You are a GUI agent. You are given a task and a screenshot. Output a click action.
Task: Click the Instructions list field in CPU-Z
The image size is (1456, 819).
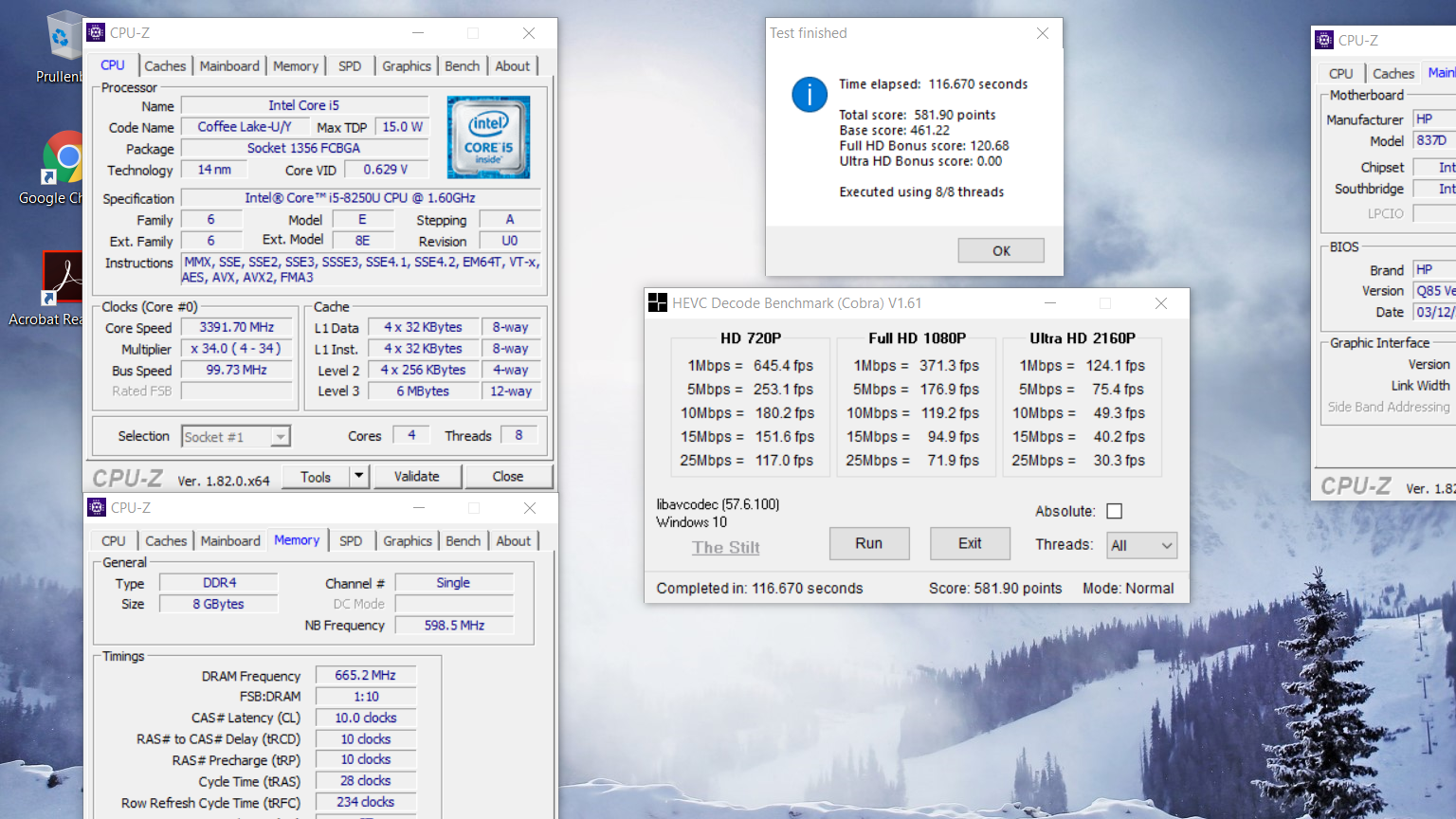[x=361, y=269]
